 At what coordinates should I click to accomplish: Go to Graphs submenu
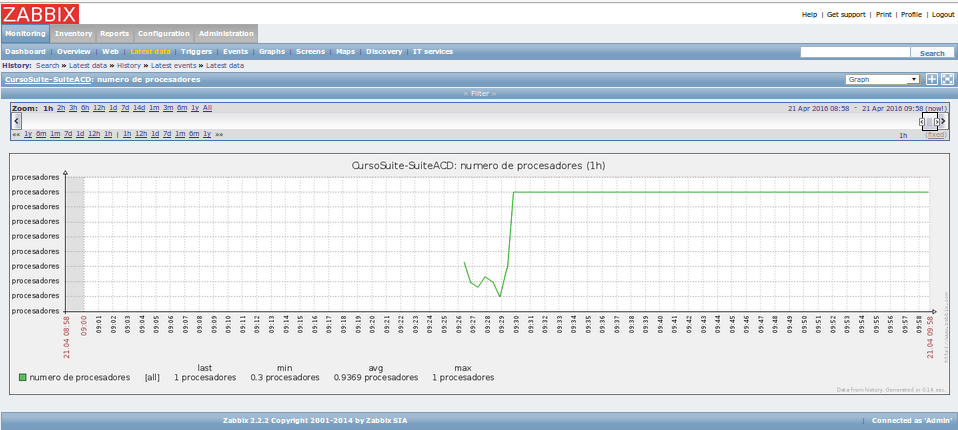[x=272, y=52]
